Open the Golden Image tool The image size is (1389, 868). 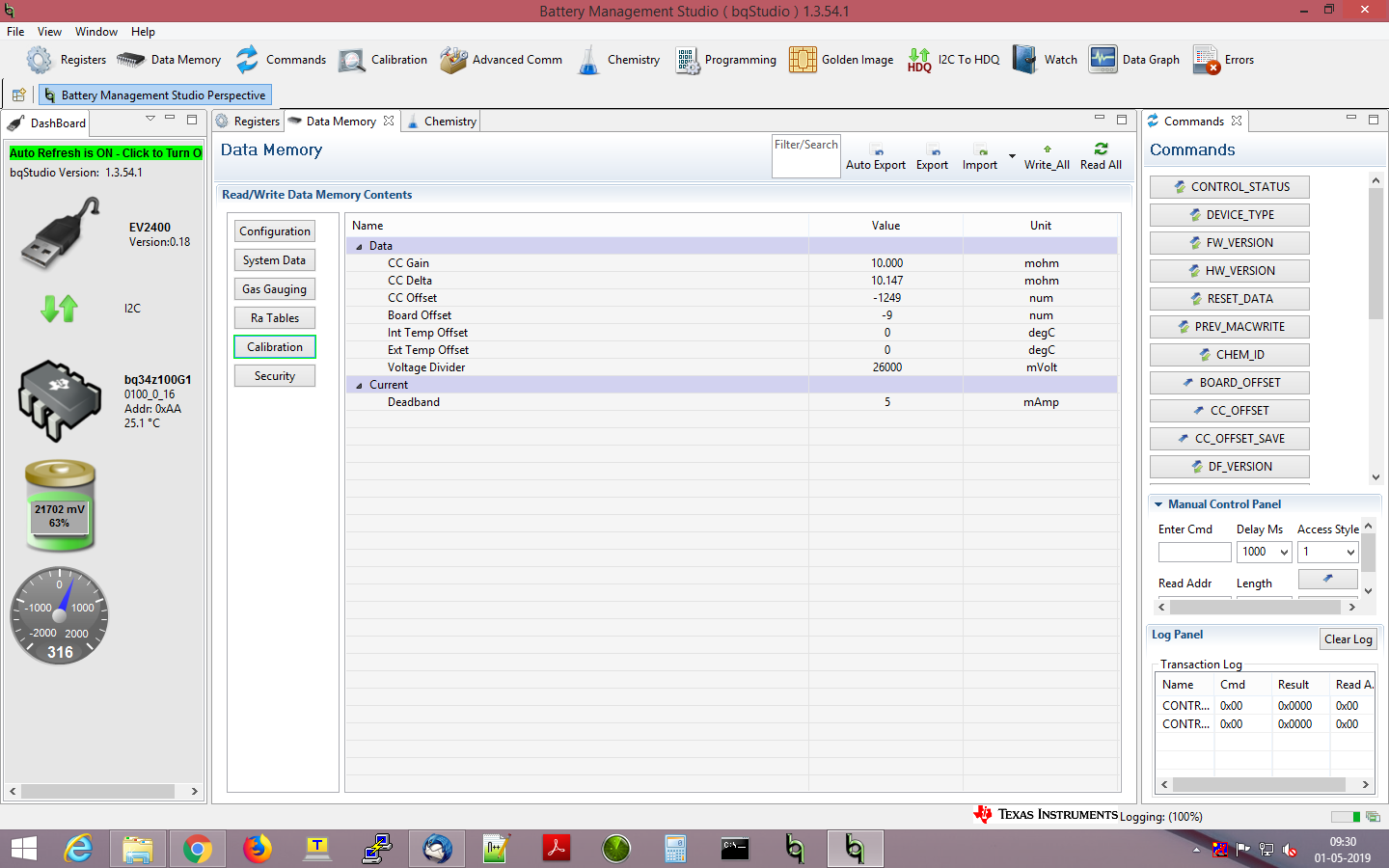click(841, 60)
